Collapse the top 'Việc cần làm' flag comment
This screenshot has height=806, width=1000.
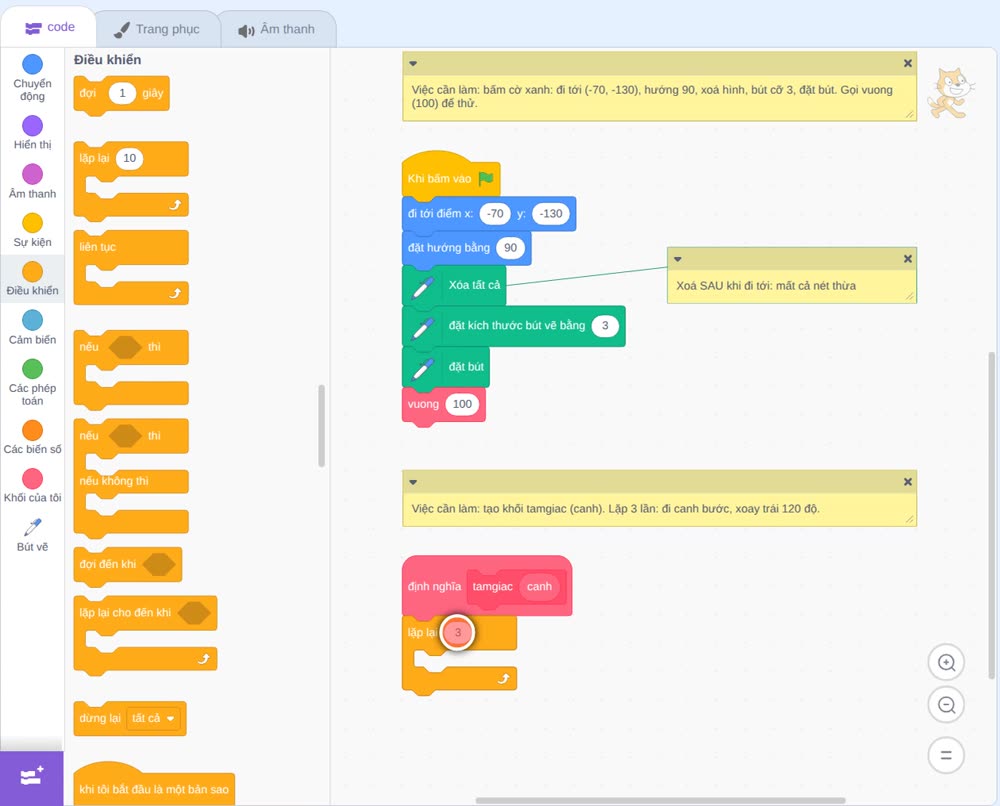coord(413,63)
